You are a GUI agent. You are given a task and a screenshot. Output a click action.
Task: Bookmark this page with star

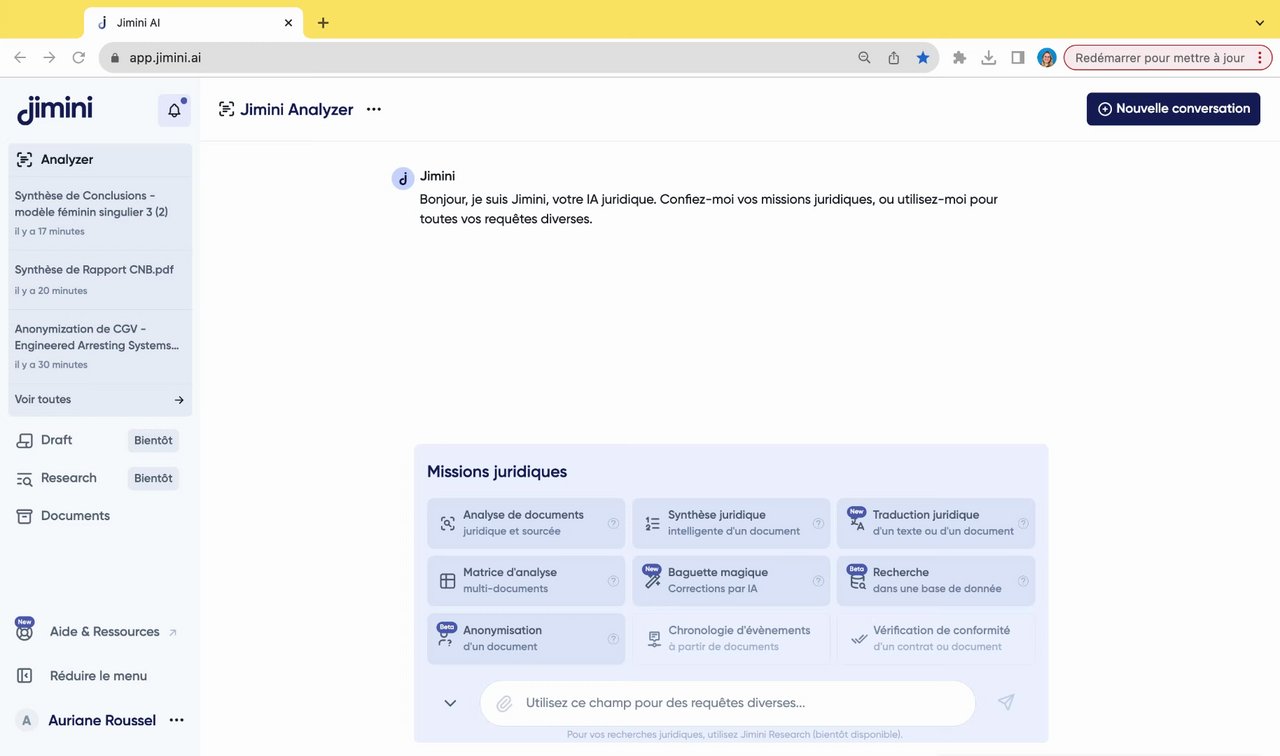[923, 58]
